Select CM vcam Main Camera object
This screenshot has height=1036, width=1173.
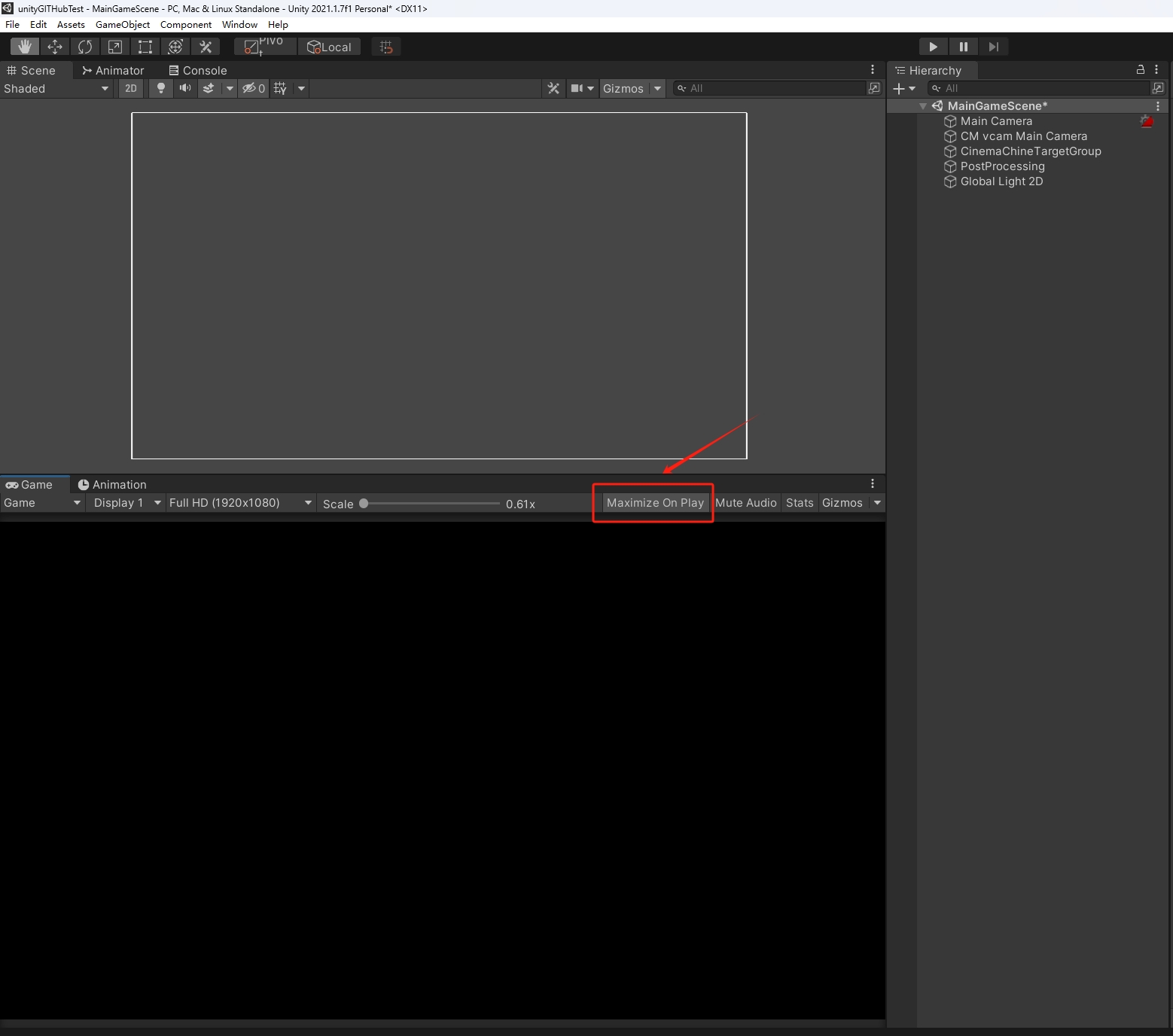1024,136
